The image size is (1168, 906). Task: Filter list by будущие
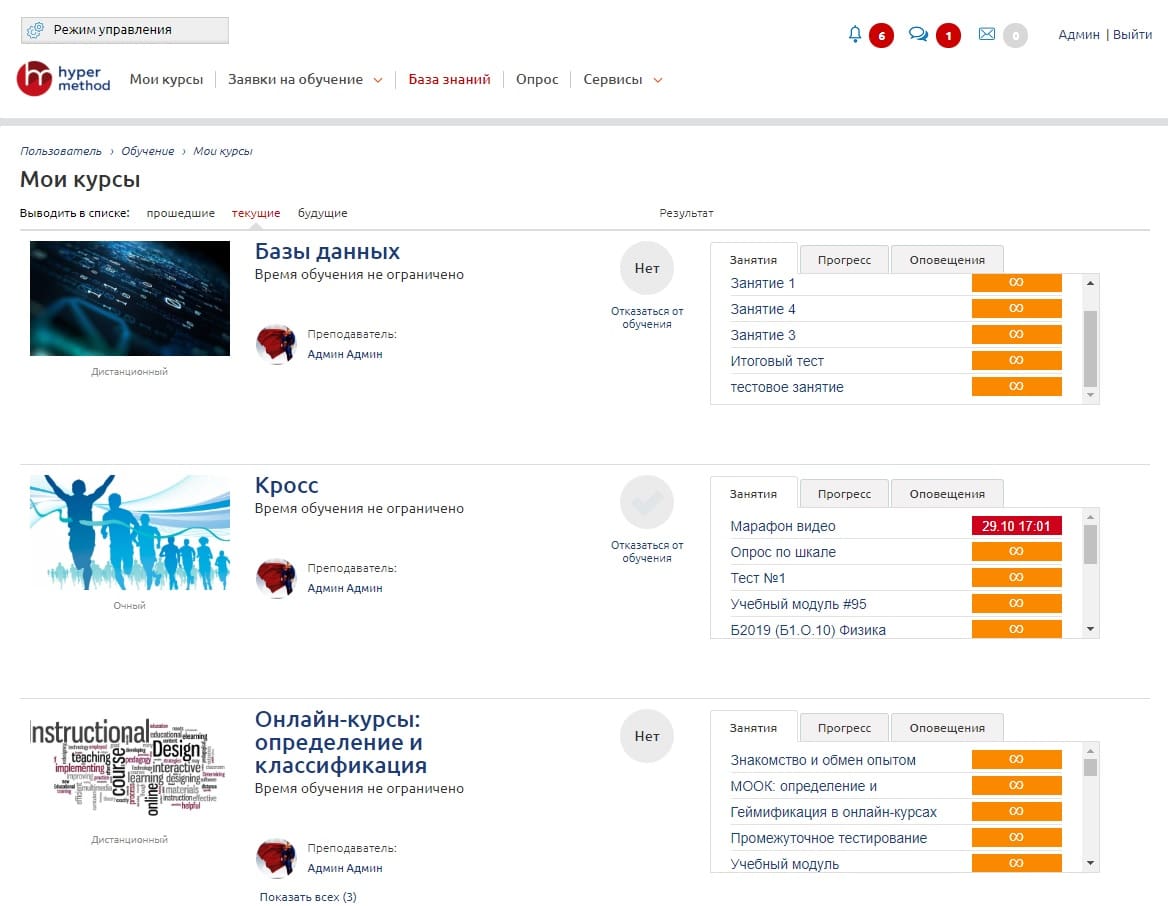[323, 213]
